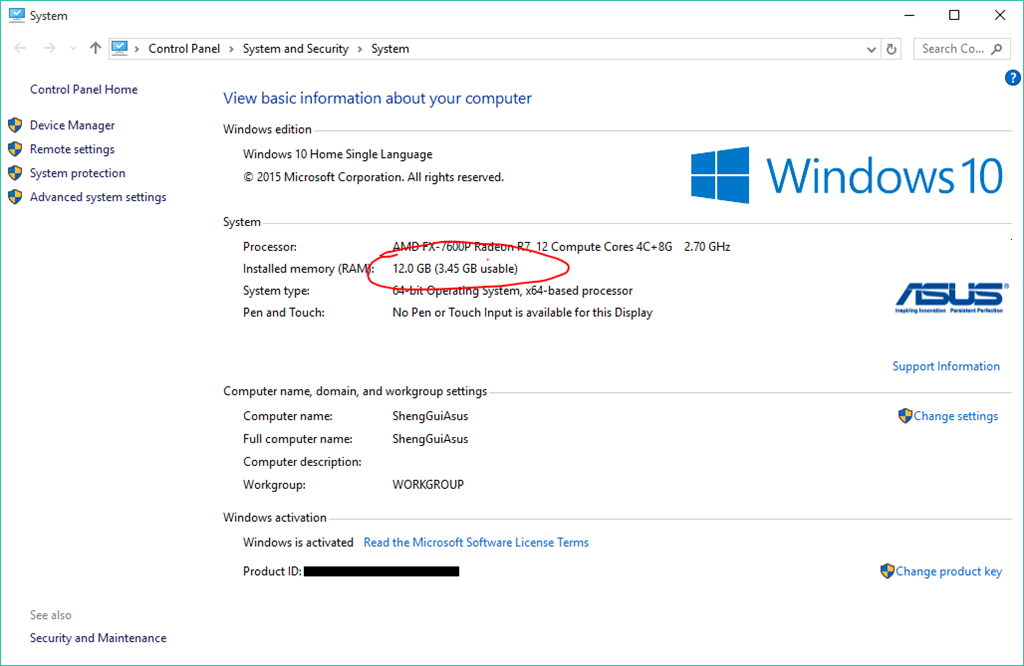This screenshot has height=666, width=1024.
Task: Select the Windows 10 Home Single Language text
Action: click(x=338, y=154)
